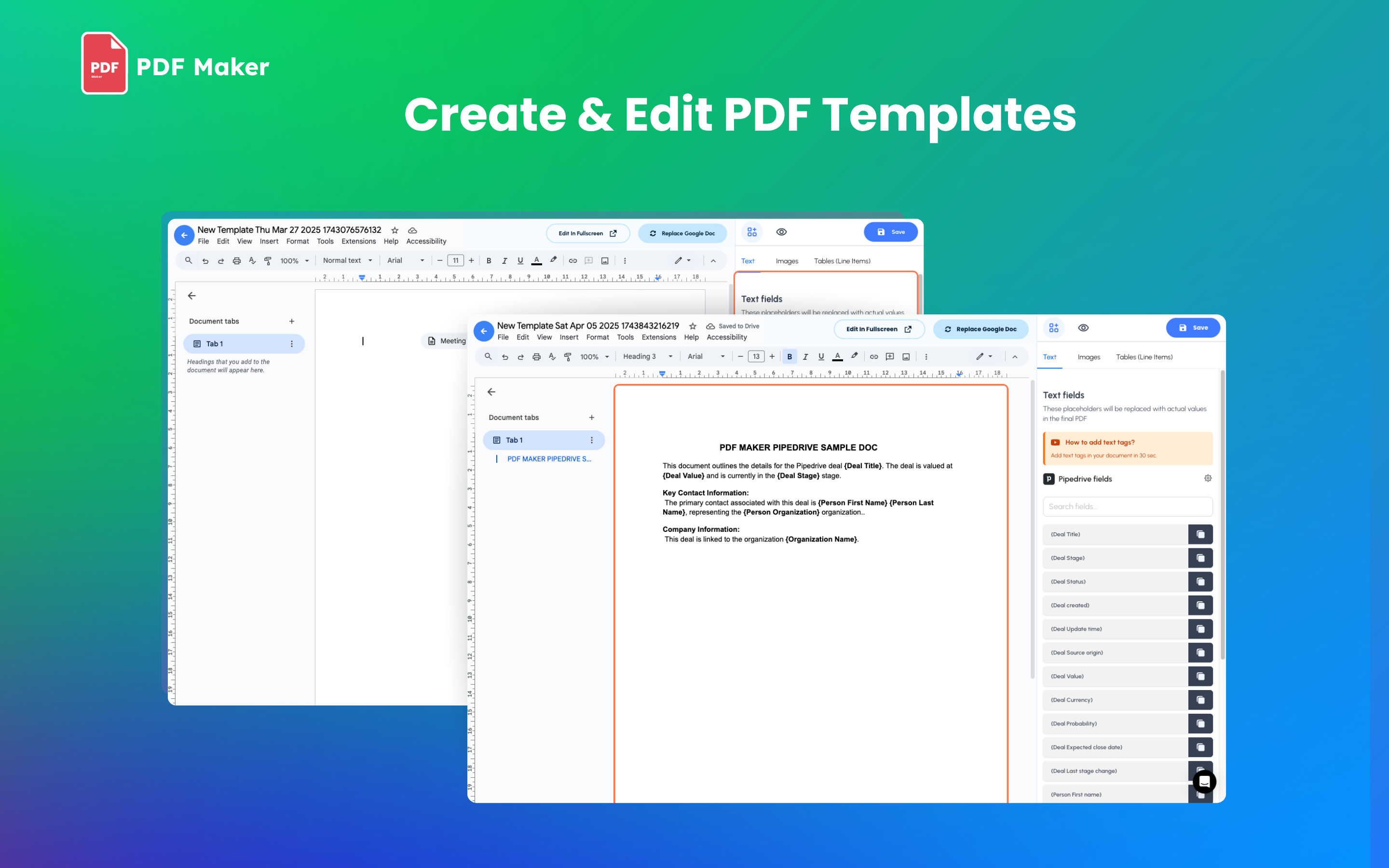Open the Heading 3 style dropdown
The height and width of the screenshot is (868, 1389).
pyautogui.click(x=647, y=356)
